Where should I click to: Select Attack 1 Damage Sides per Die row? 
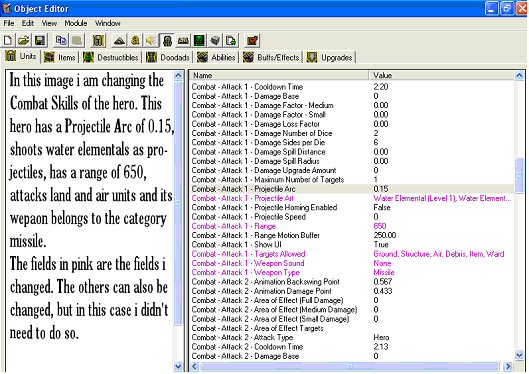coord(352,143)
